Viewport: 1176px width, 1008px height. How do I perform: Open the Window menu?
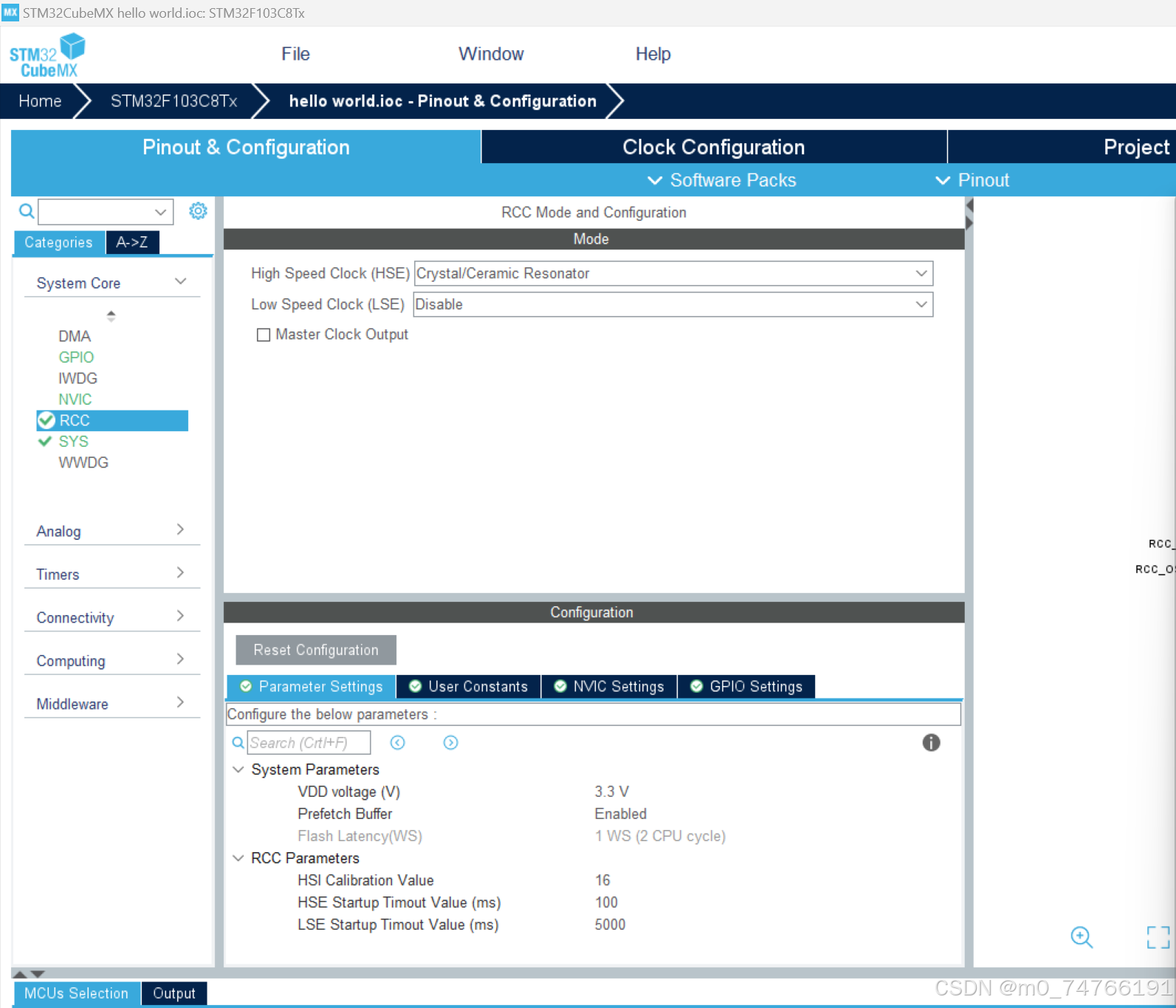point(491,54)
